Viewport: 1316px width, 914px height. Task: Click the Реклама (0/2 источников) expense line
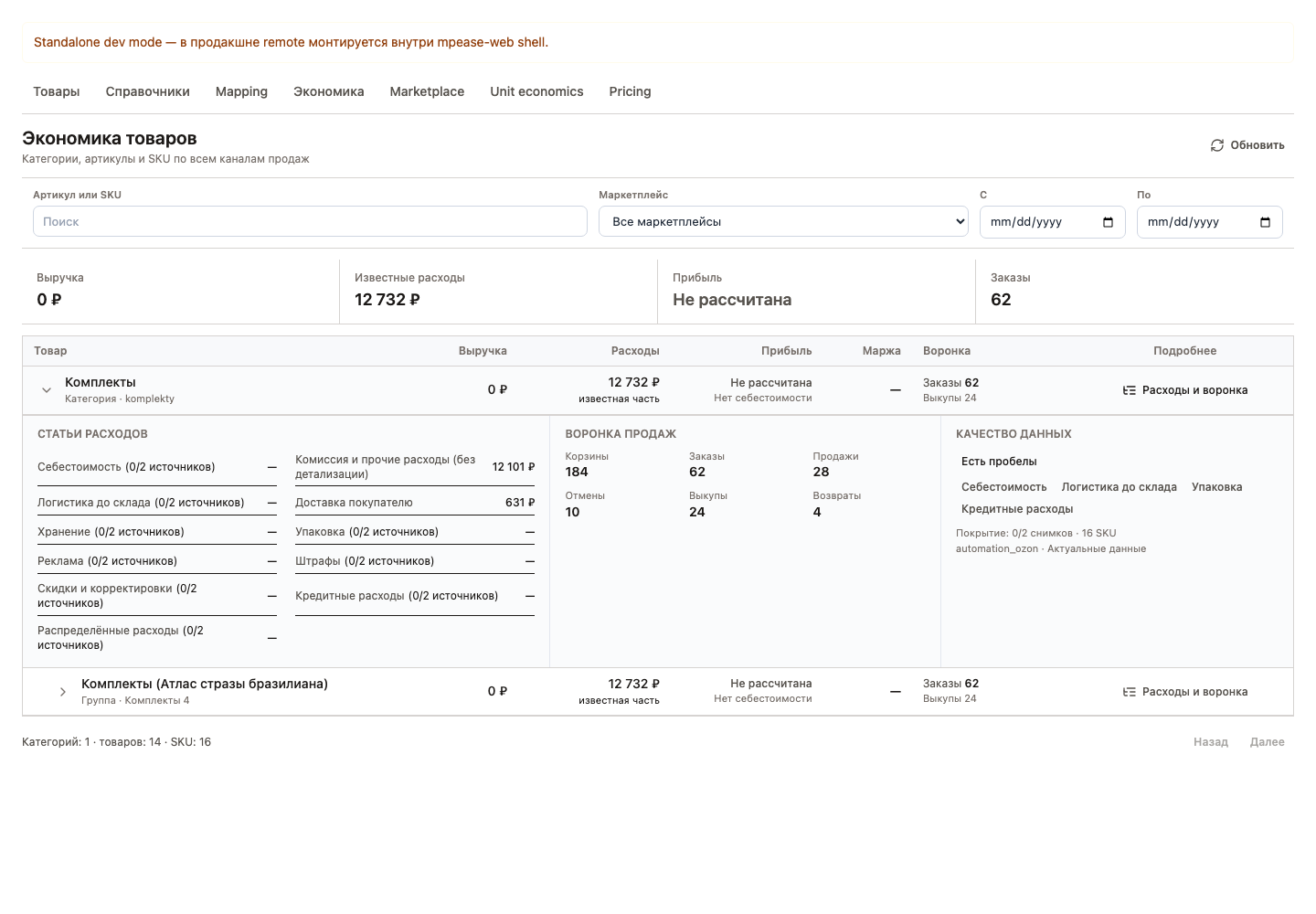point(157,561)
